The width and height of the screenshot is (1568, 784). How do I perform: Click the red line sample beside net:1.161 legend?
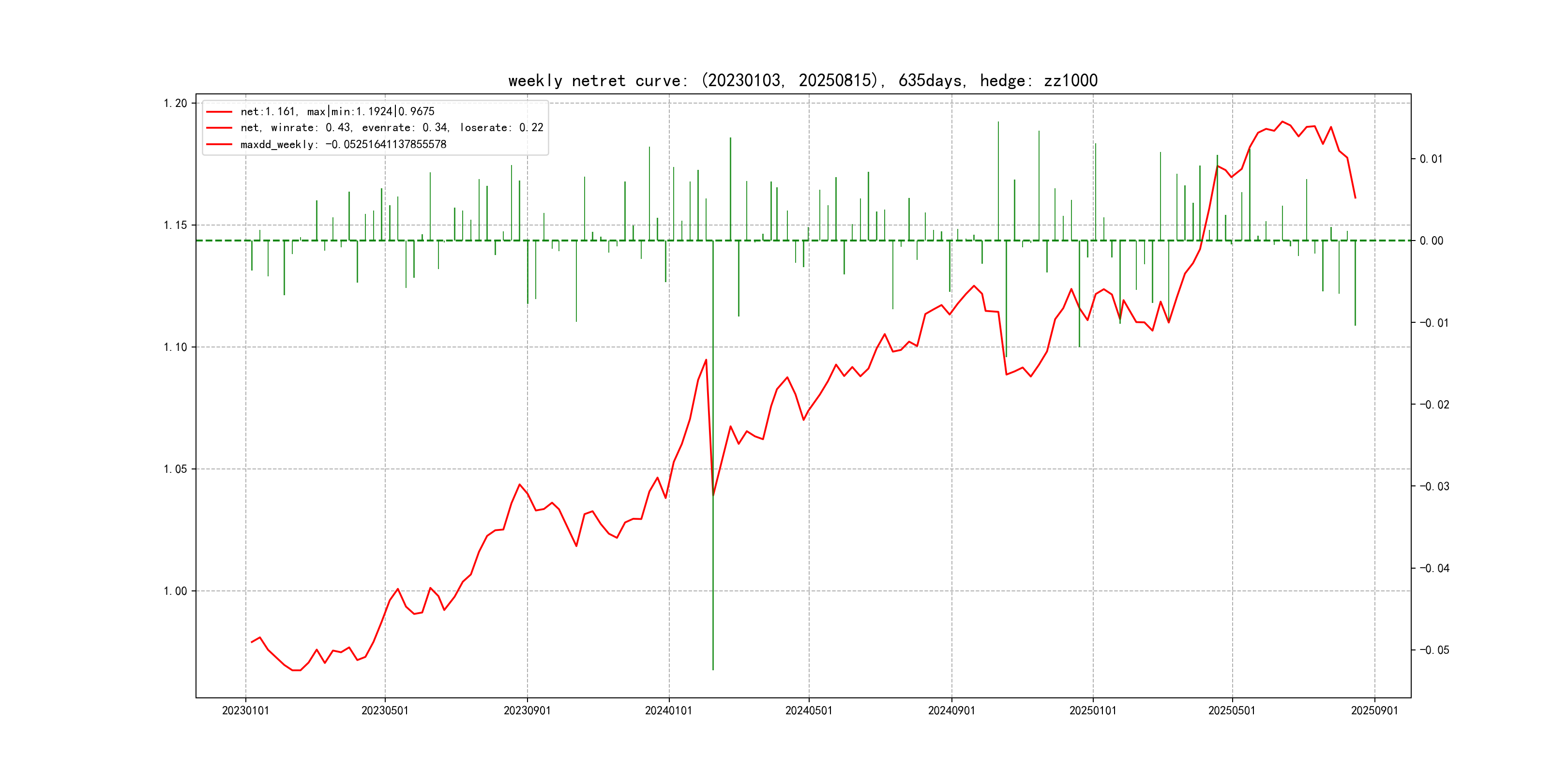(219, 112)
